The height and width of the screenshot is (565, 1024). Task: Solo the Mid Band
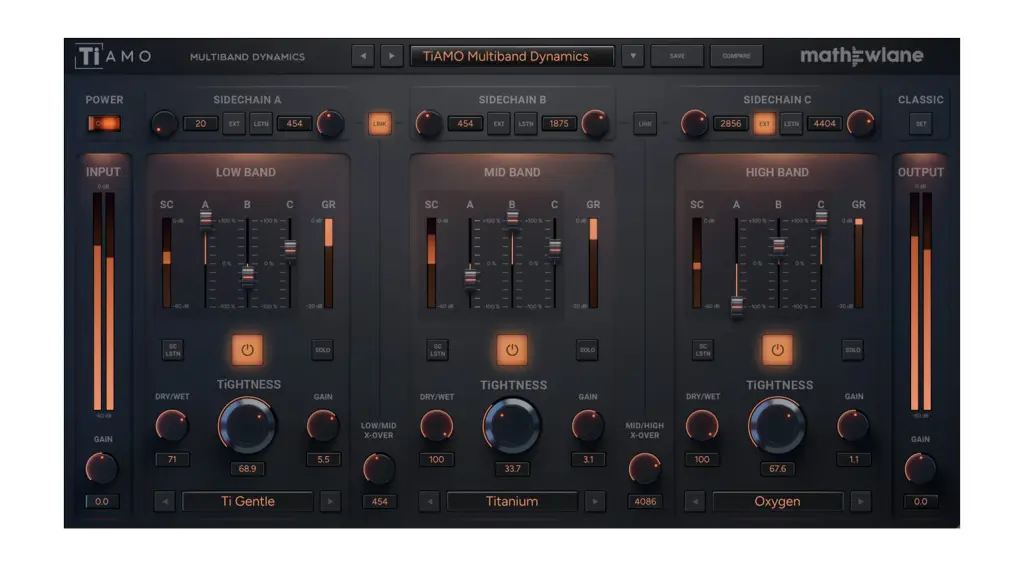[x=587, y=350]
